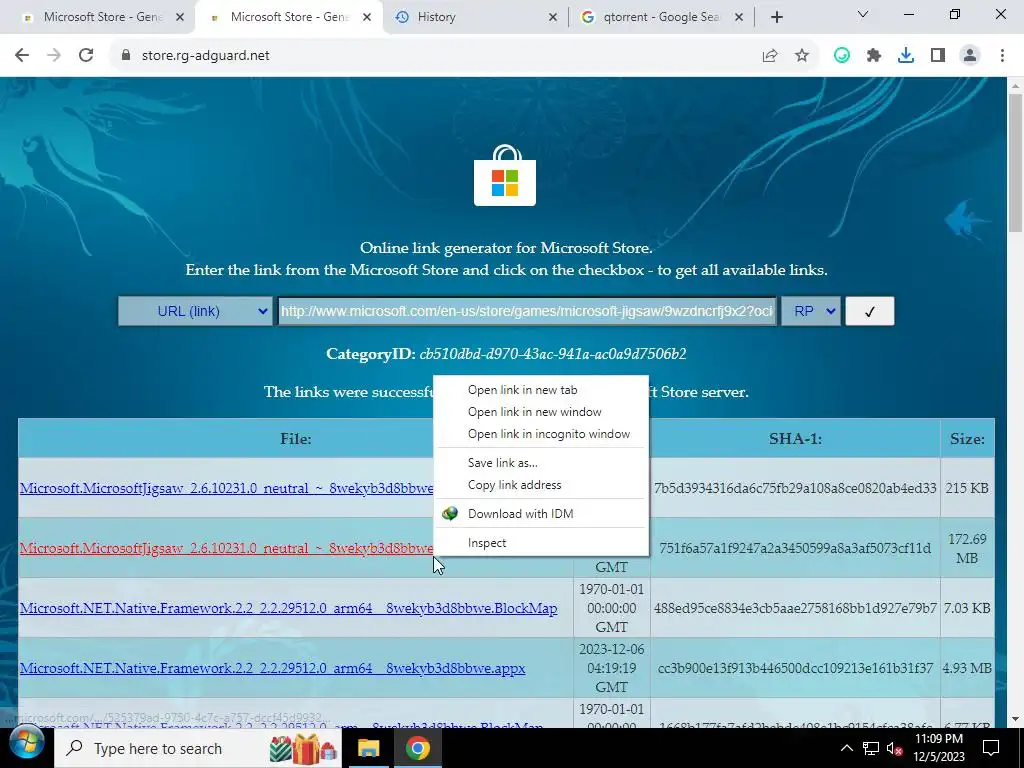
Task: Open the NET.Native.Framework arm64 appx link
Action: pyautogui.click(x=272, y=669)
